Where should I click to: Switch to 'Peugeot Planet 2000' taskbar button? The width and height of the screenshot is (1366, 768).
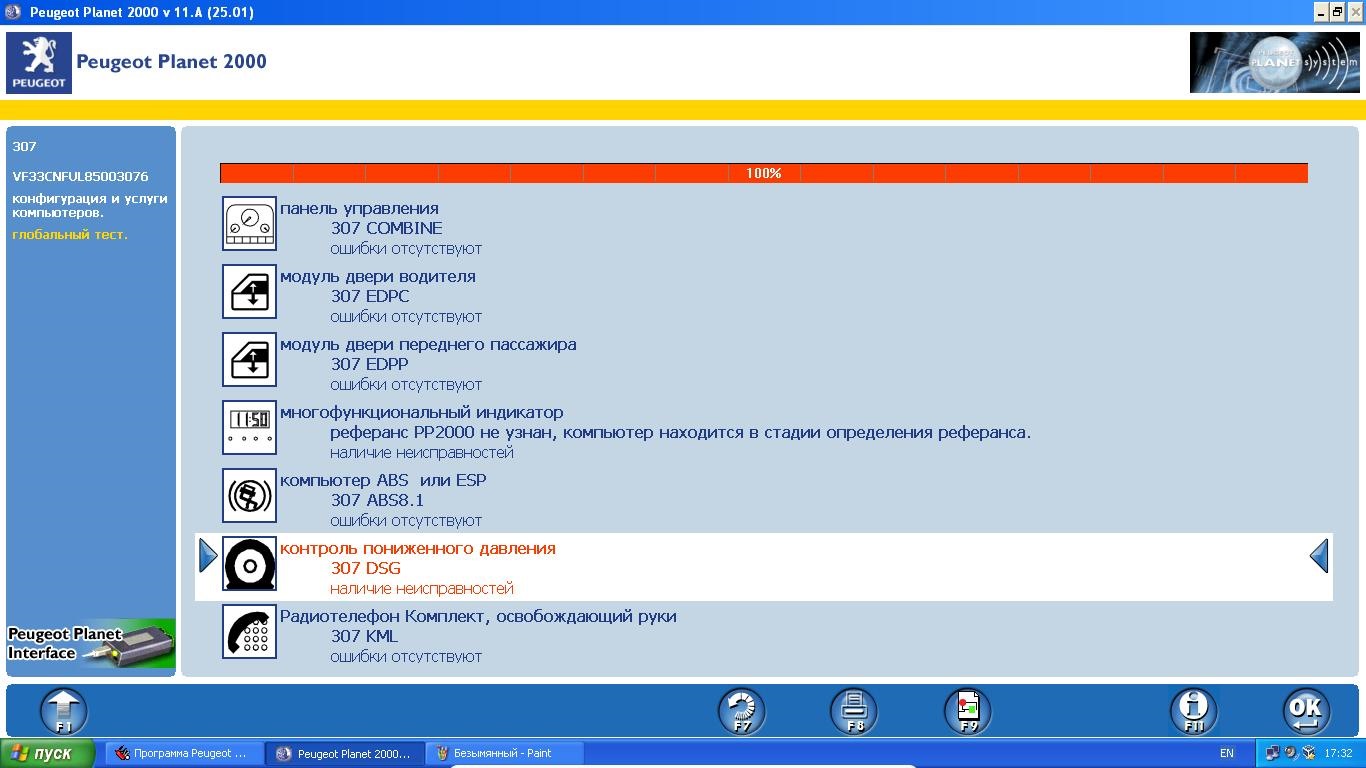345,753
